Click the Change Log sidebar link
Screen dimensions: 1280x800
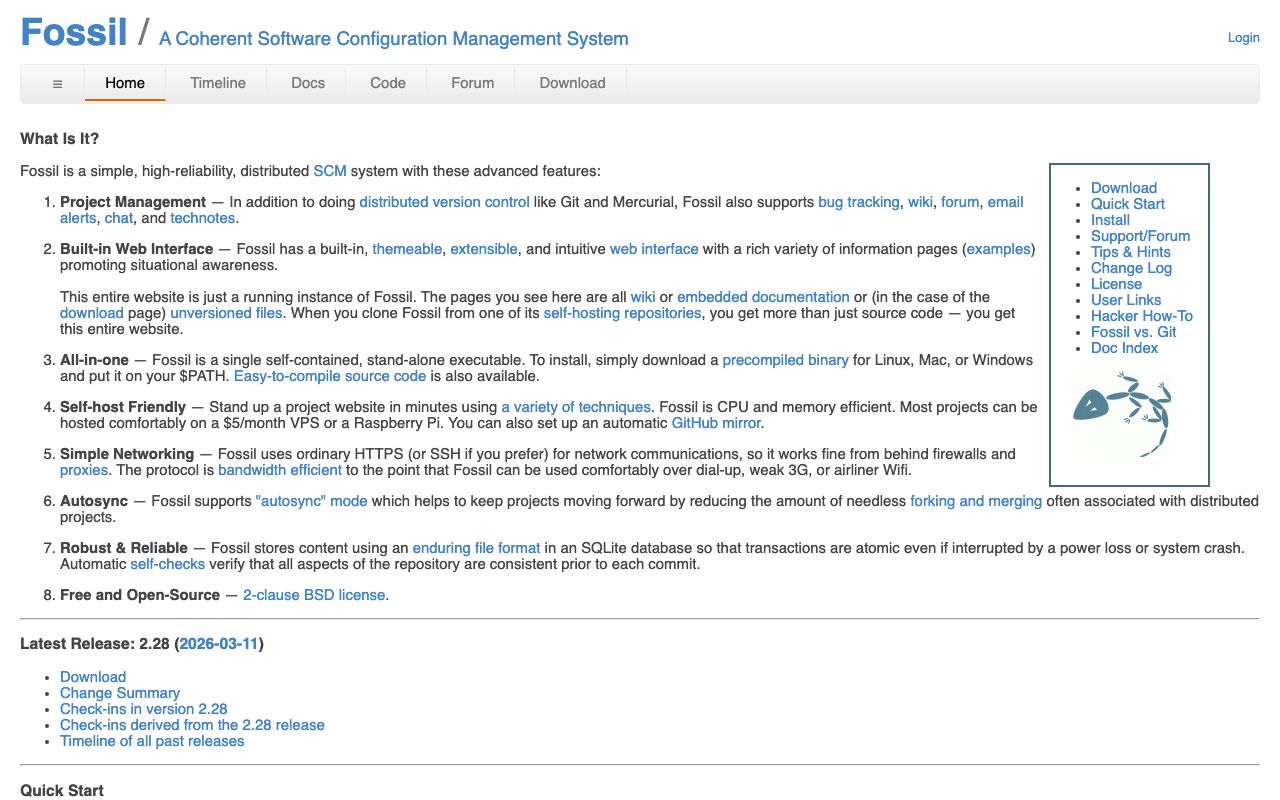click(x=1131, y=268)
